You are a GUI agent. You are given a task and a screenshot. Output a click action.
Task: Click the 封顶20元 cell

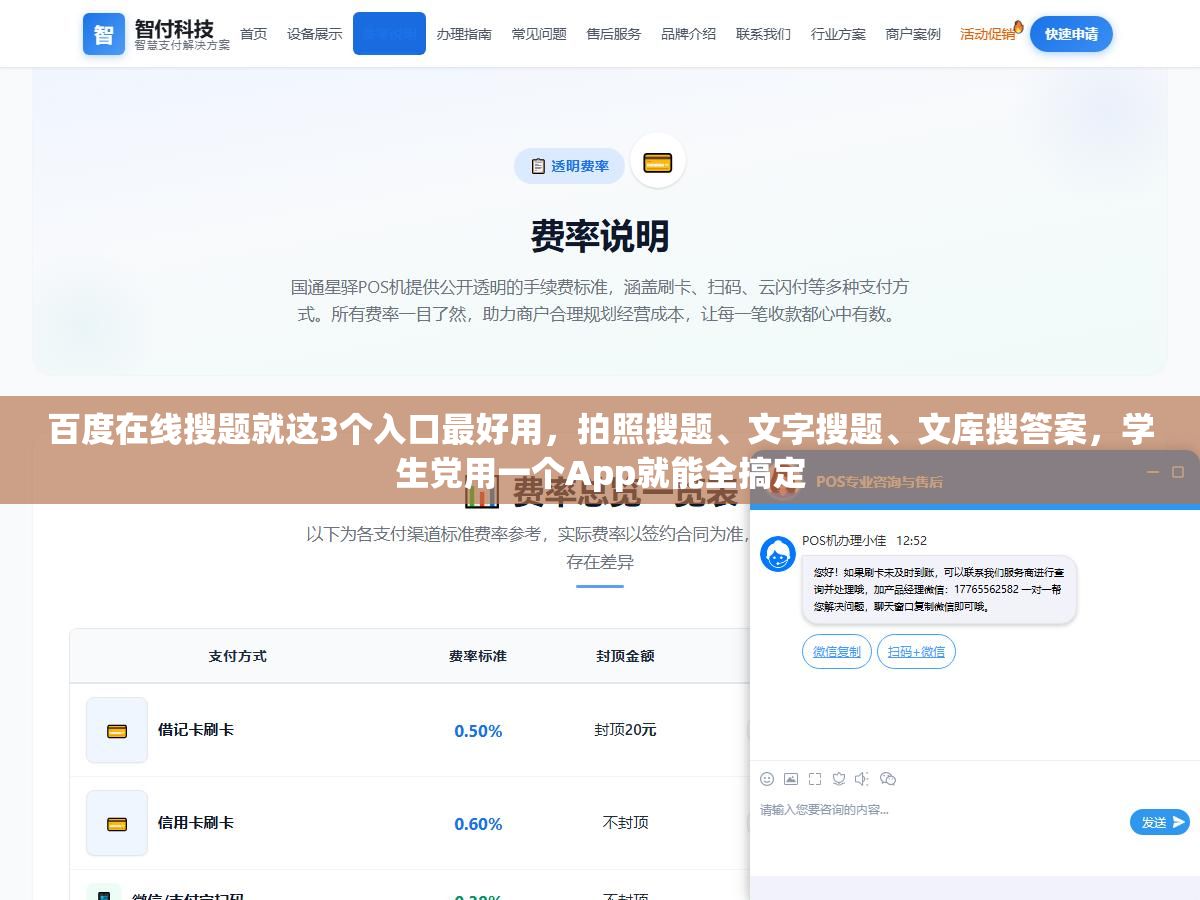coord(625,730)
